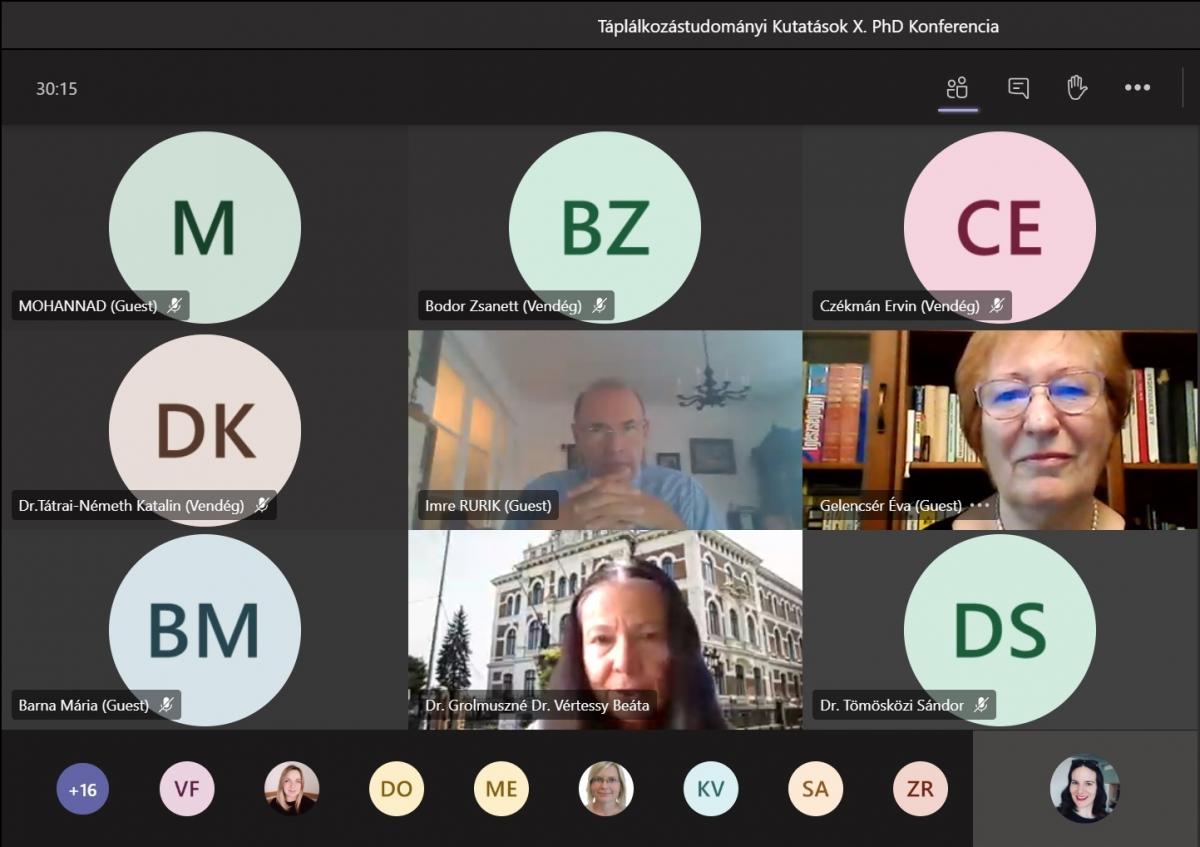Select the VF participant avatar
The image size is (1200, 847).
click(x=187, y=790)
